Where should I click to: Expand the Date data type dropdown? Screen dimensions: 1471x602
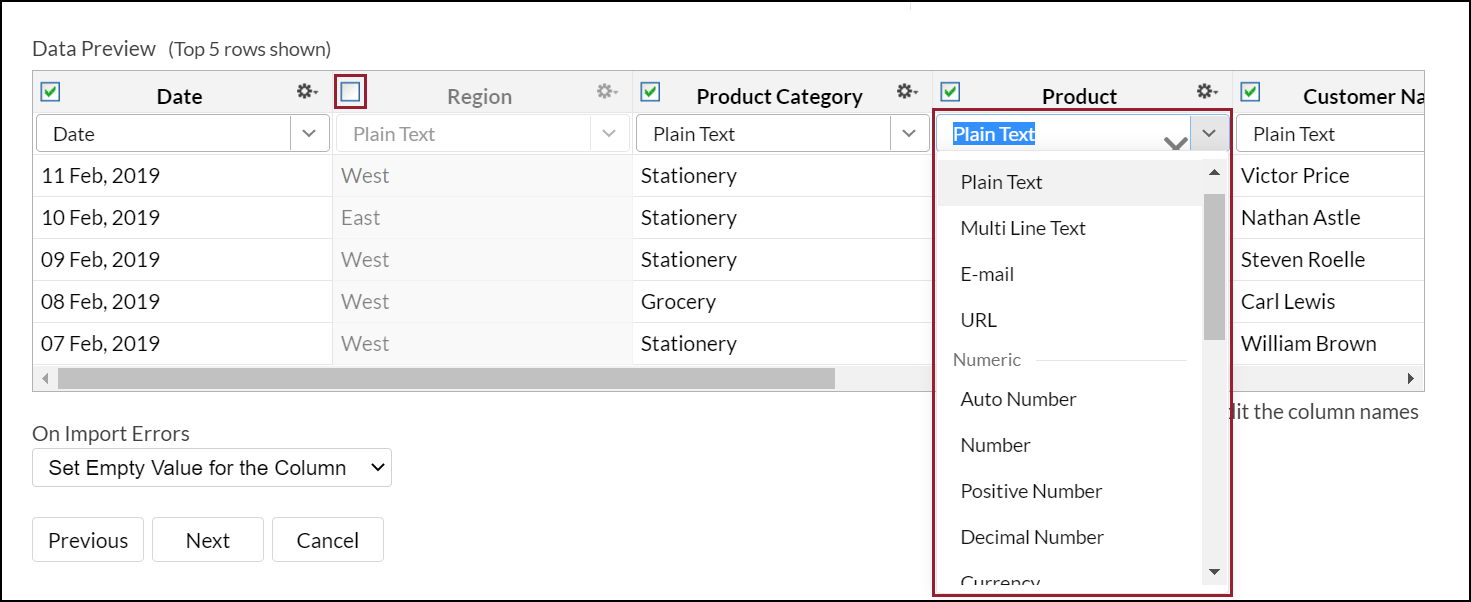(x=310, y=134)
